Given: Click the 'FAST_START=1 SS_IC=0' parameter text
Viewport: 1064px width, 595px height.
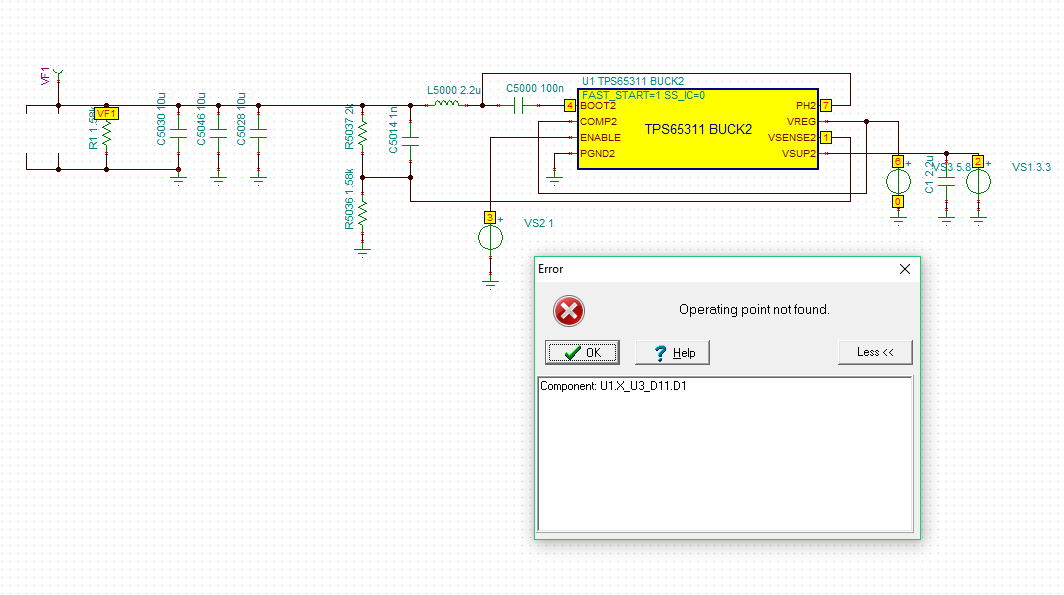Looking at the screenshot, I should tap(643, 95).
